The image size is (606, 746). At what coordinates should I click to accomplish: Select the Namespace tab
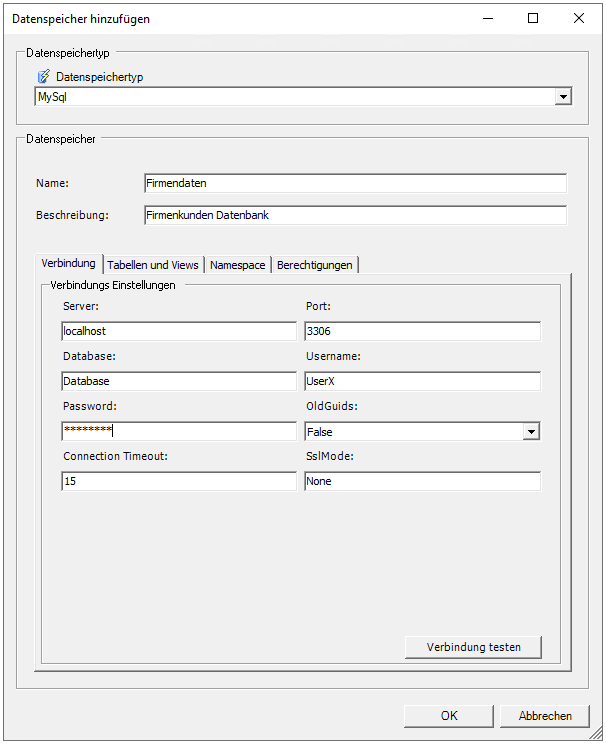pyautogui.click(x=237, y=265)
